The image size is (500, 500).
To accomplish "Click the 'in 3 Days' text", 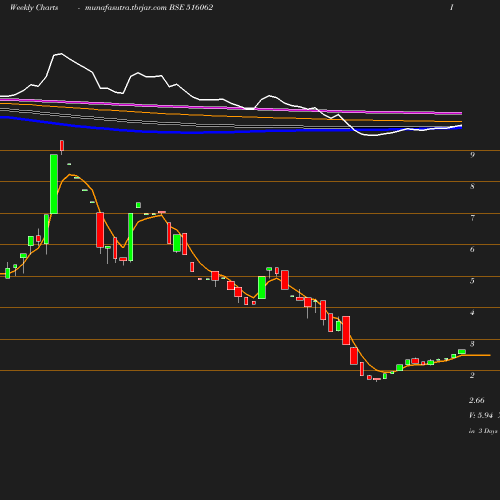I will [x=483, y=431].
